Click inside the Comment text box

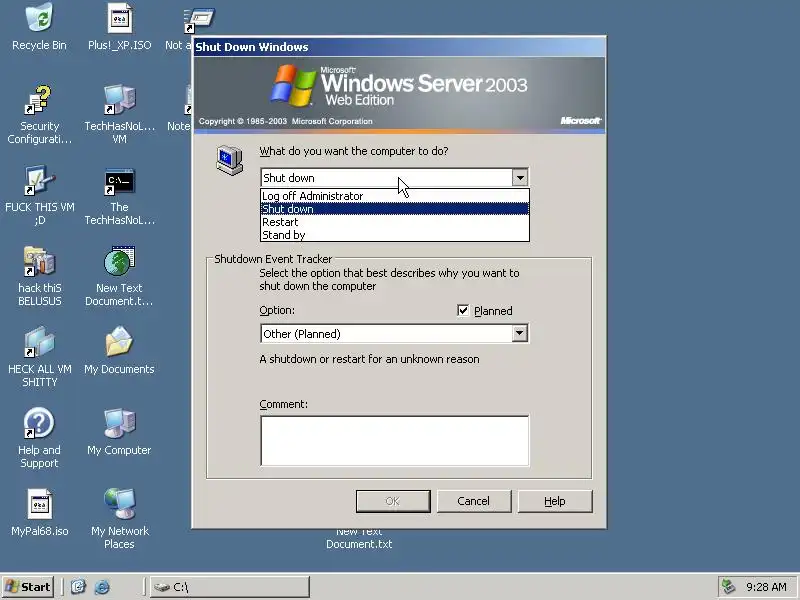pos(394,441)
